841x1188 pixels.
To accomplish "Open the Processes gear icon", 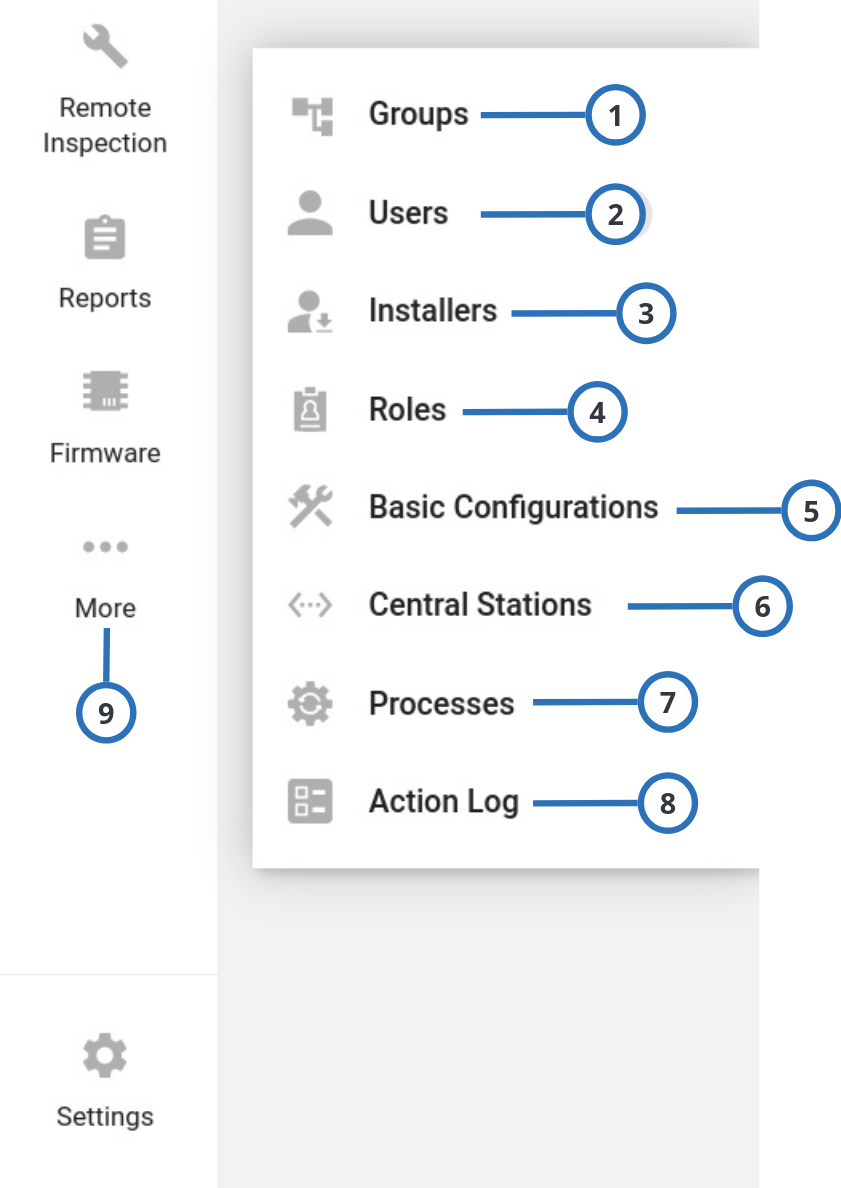I will [x=310, y=704].
